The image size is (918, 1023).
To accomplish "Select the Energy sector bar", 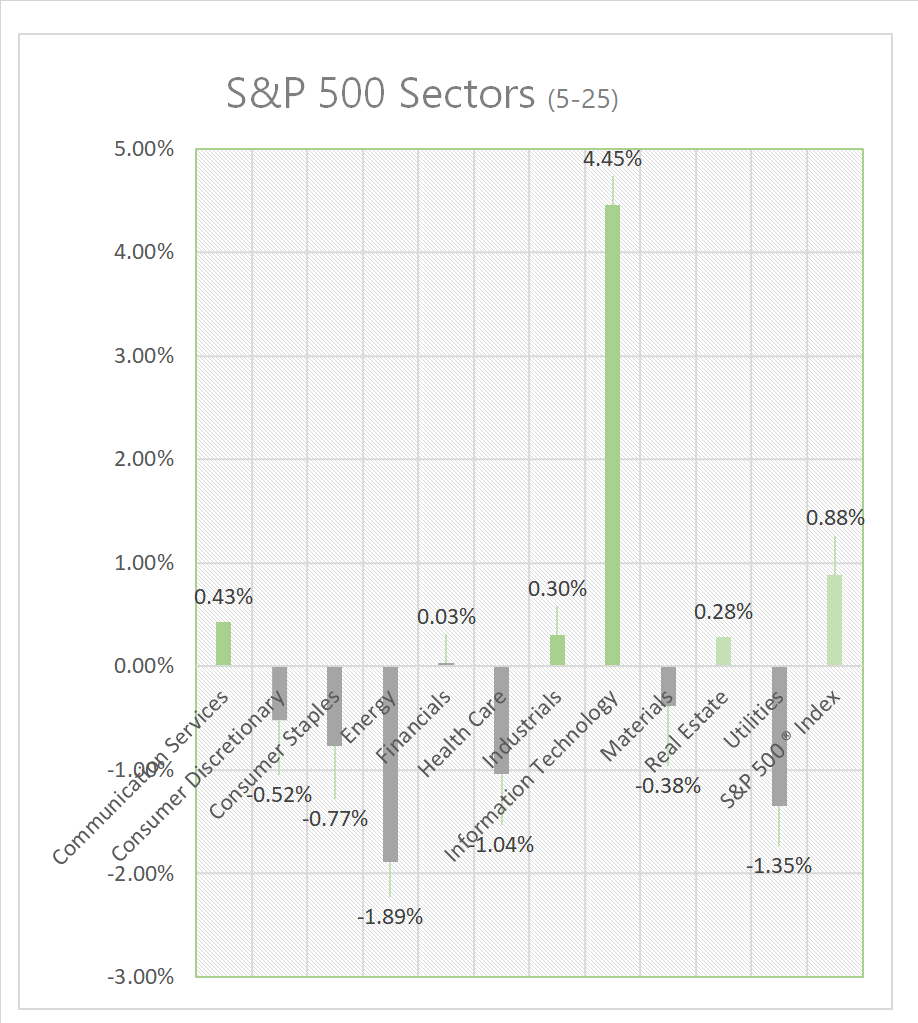I will coord(390,763).
